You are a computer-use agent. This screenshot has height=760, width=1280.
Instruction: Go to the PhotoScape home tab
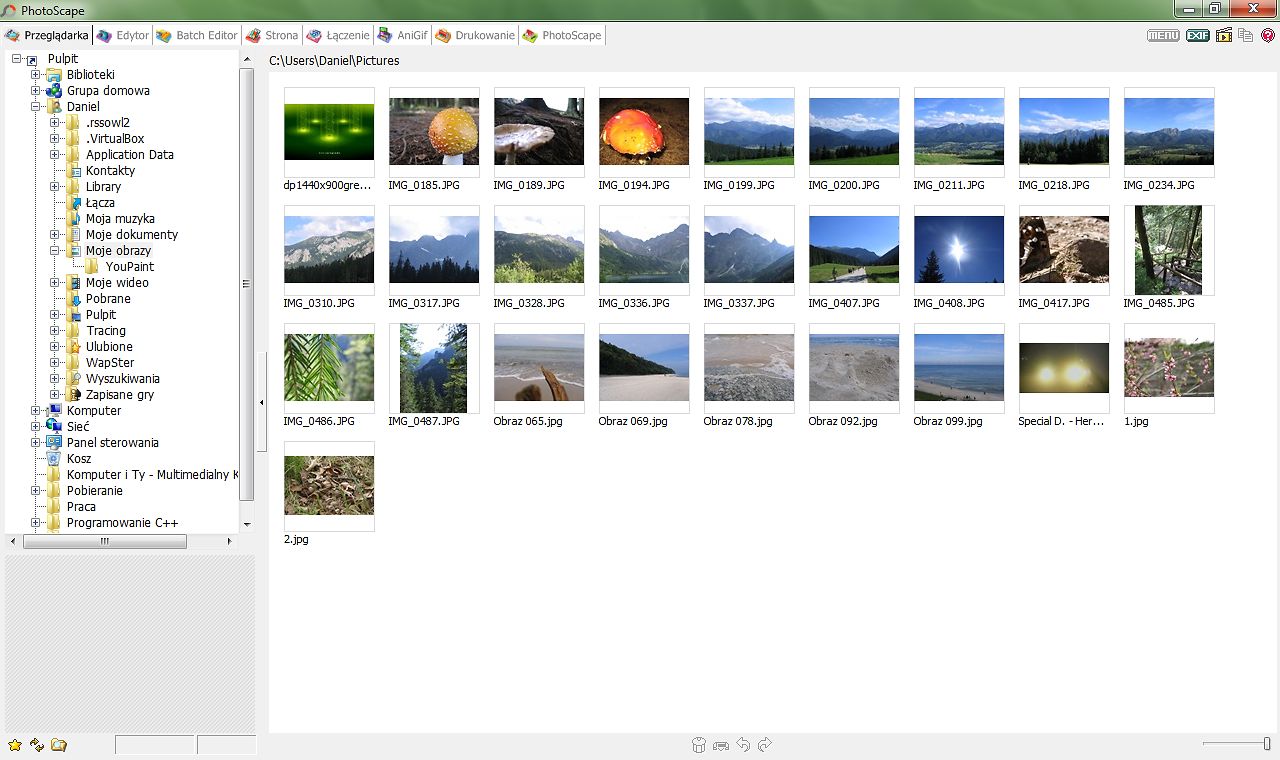pos(561,35)
